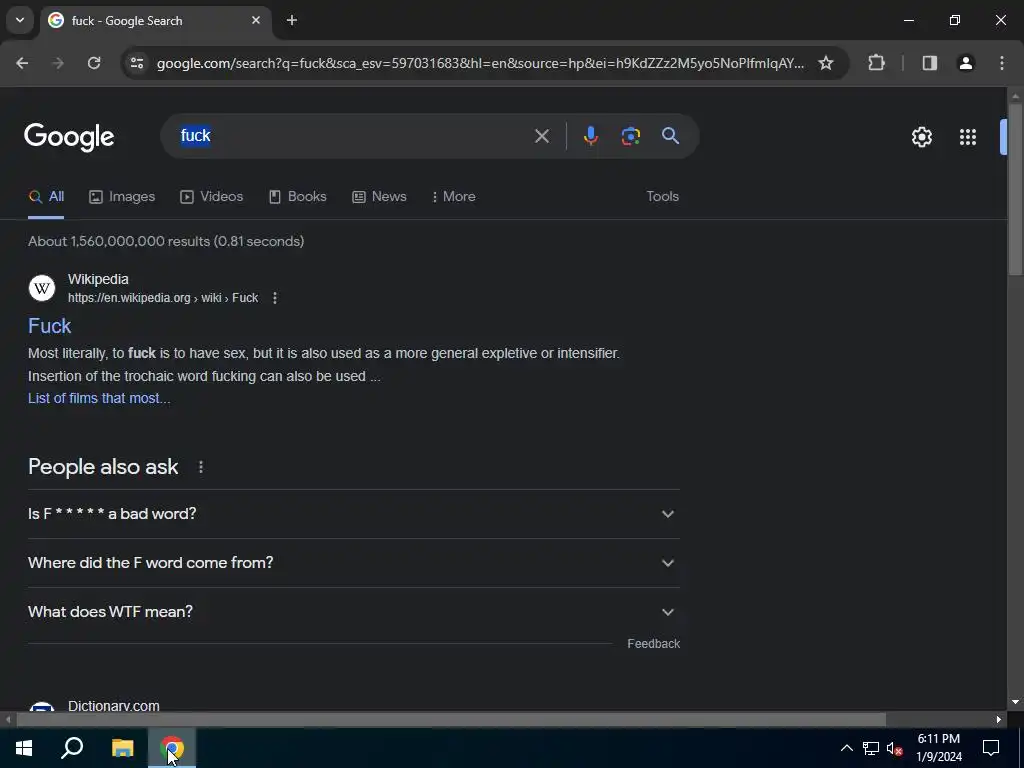Open a new tab with plus button
The height and width of the screenshot is (768, 1024).
tap(292, 20)
